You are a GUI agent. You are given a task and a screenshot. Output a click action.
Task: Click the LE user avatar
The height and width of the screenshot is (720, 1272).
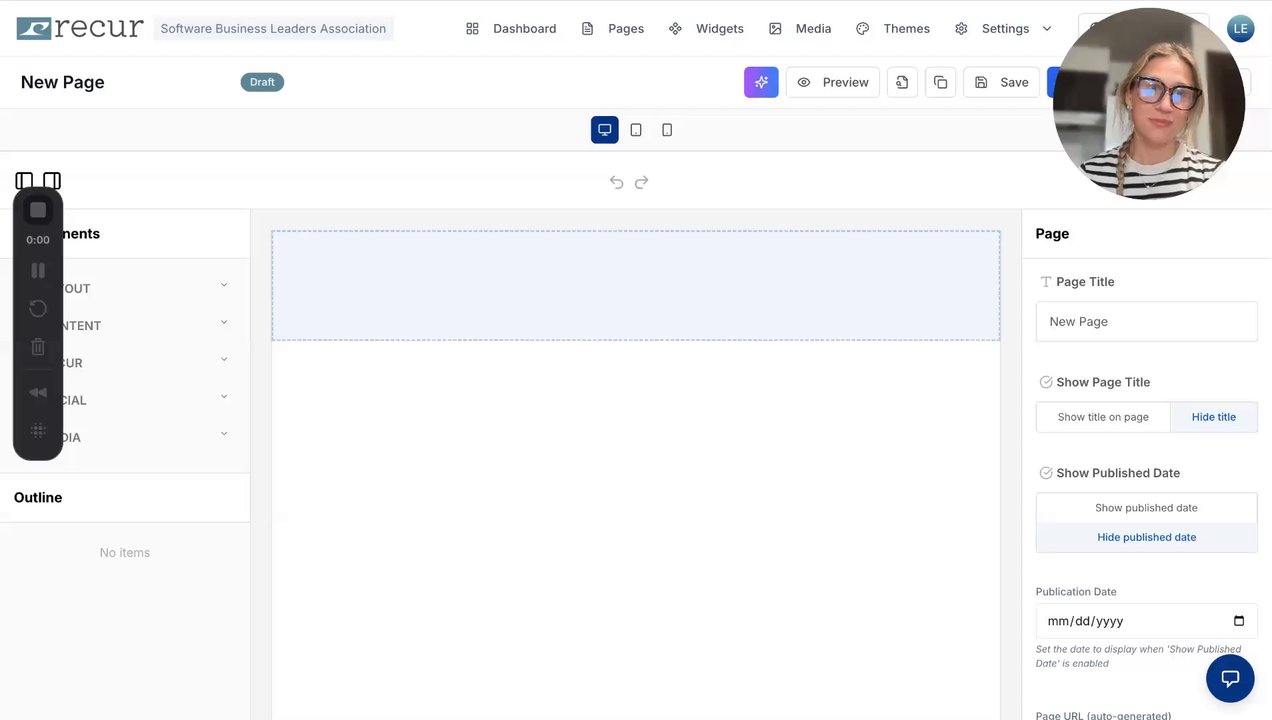(x=1240, y=28)
